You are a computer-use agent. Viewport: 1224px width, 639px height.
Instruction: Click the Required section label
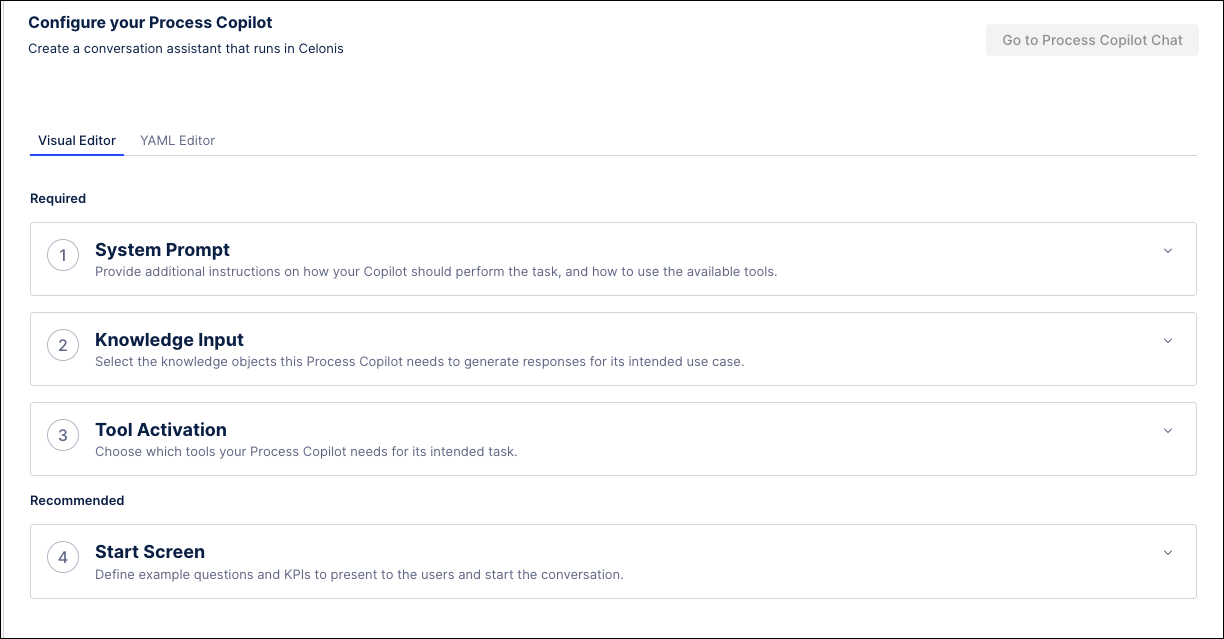click(x=58, y=199)
